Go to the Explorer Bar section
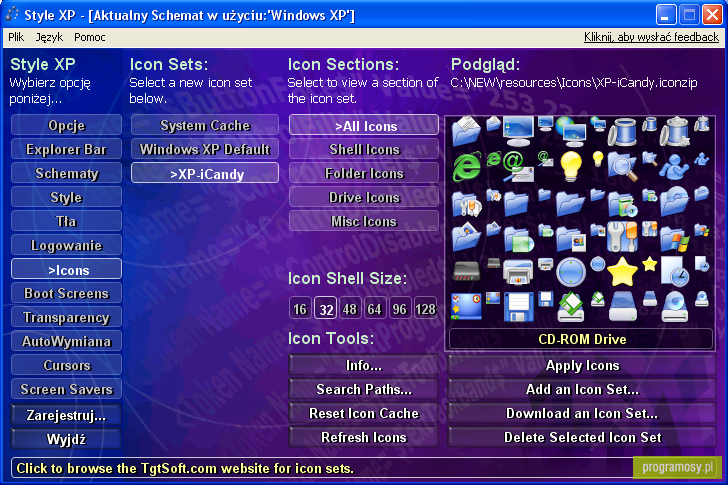The image size is (728, 485). coord(66,149)
